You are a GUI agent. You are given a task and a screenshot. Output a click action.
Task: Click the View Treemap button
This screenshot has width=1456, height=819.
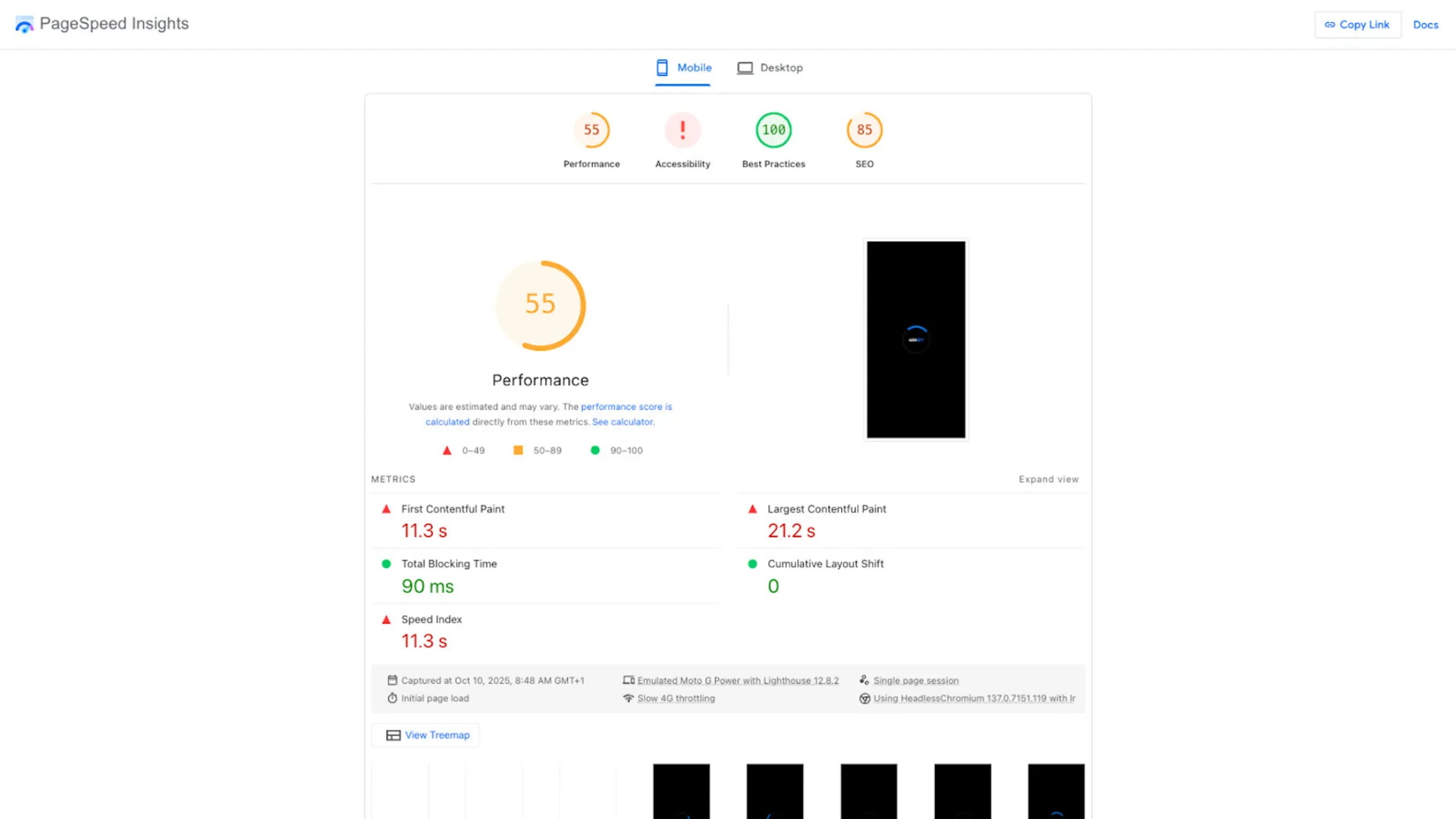(x=426, y=735)
